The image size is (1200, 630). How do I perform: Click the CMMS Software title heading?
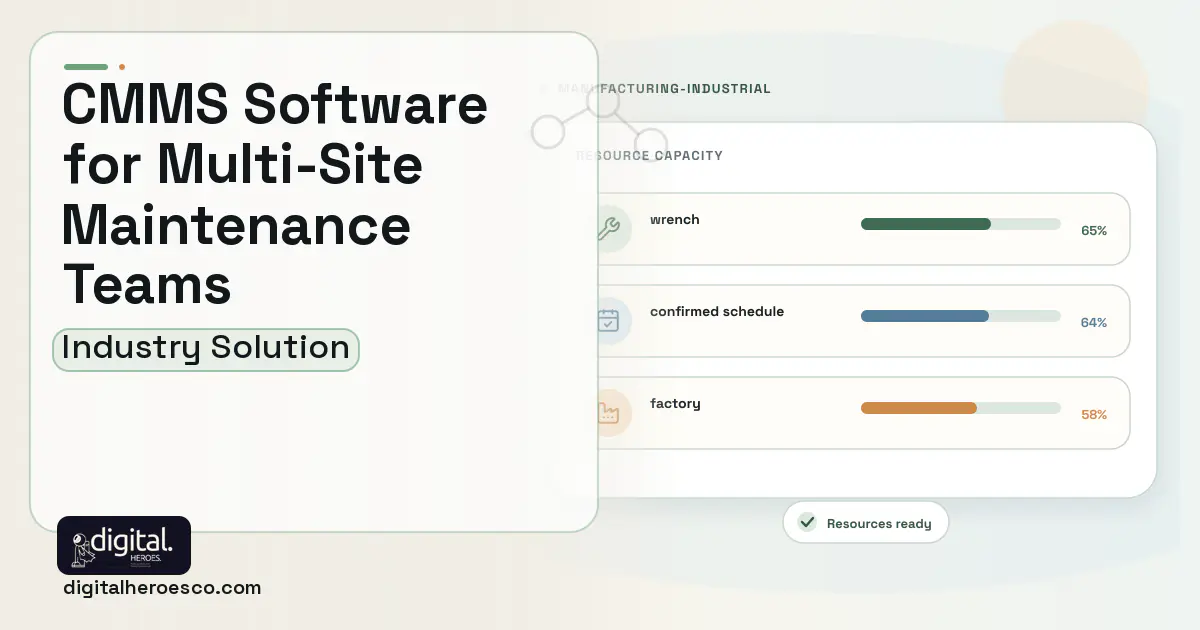(x=275, y=195)
